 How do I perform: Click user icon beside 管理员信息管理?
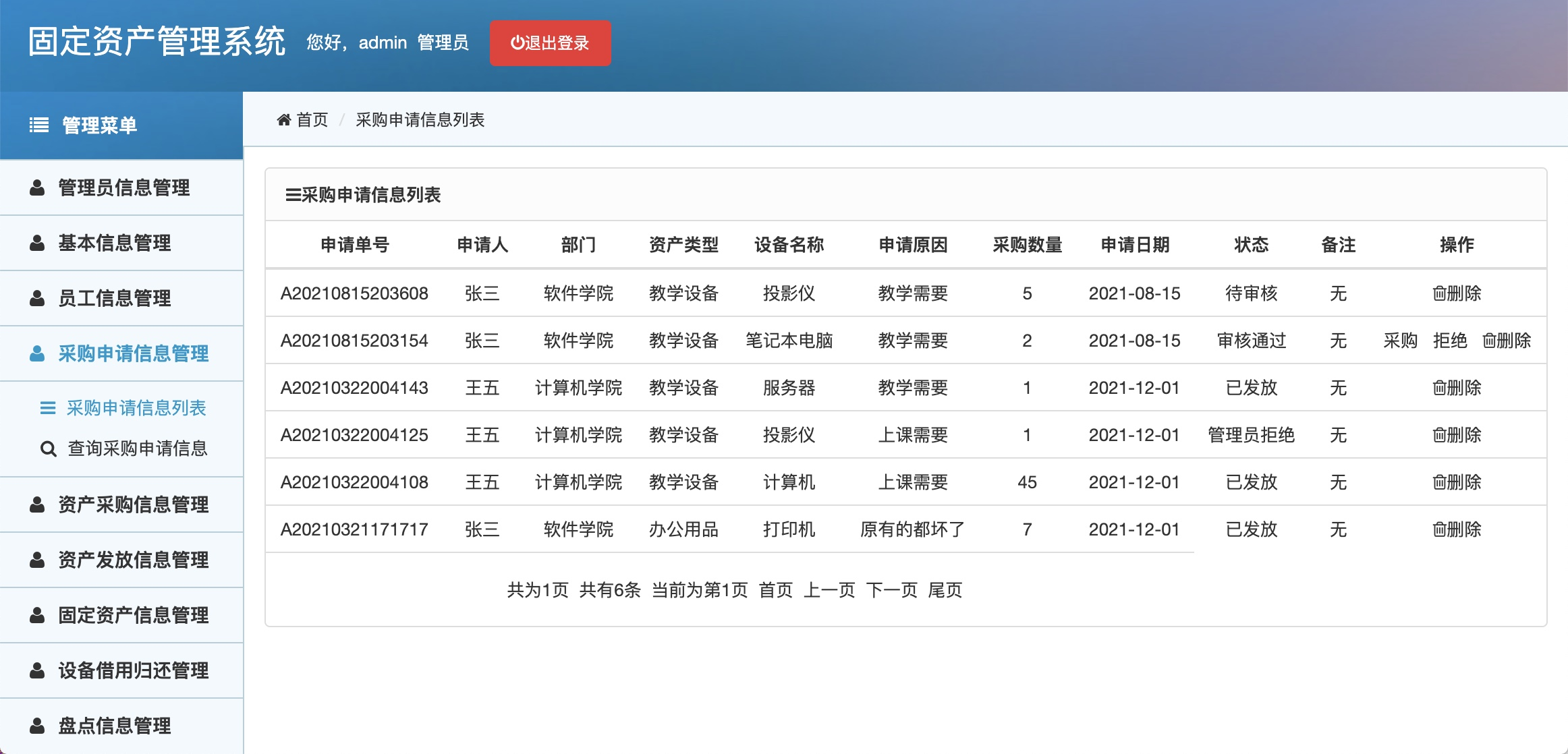[37, 188]
